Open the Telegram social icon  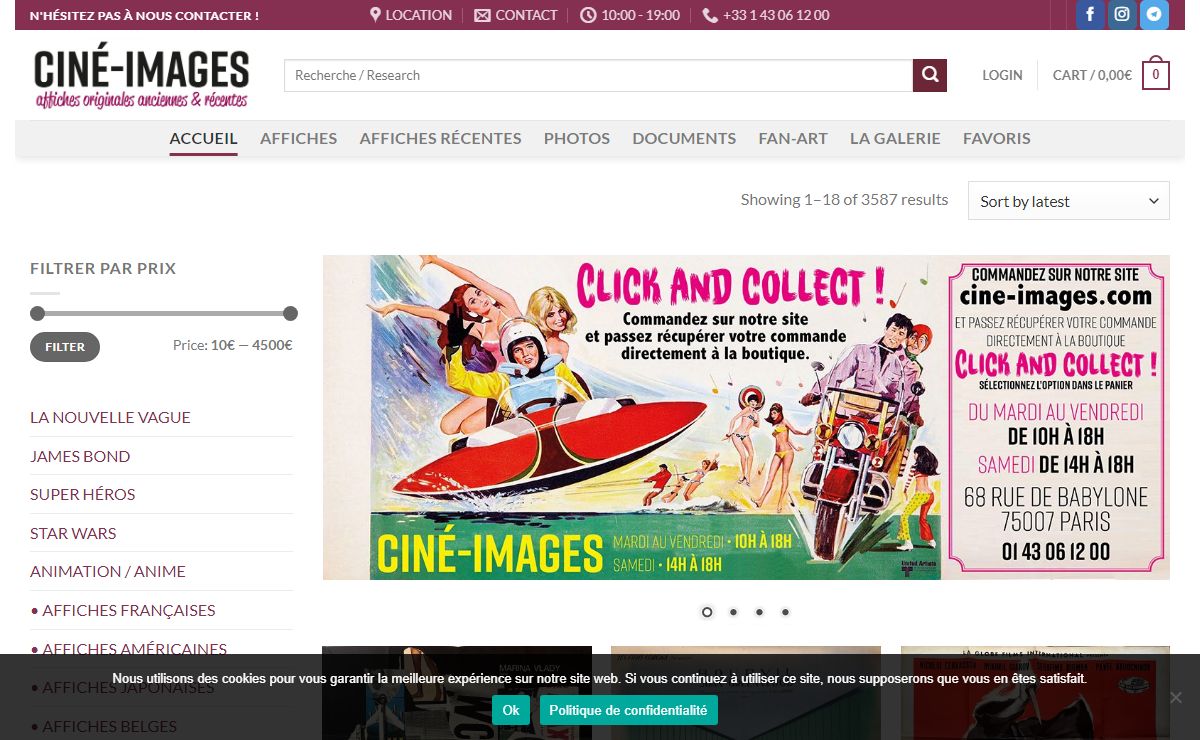1154,15
